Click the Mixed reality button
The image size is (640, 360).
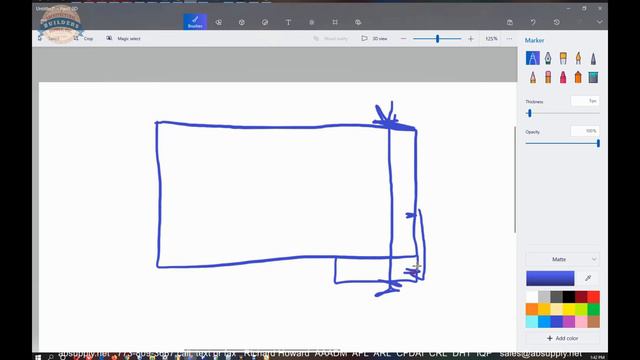(x=331, y=38)
